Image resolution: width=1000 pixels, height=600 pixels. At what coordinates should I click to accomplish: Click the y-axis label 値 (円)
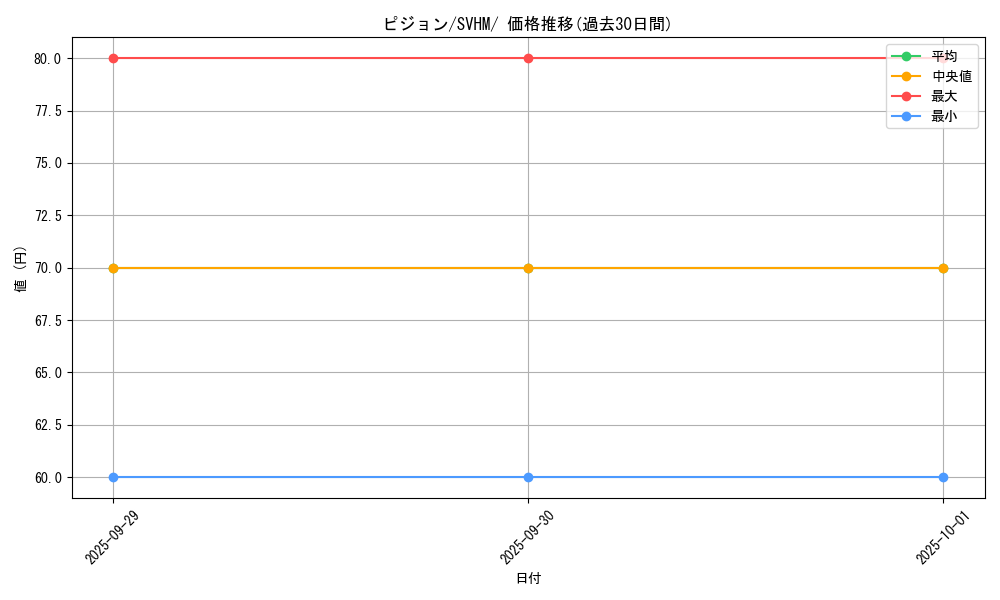coord(21,268)
